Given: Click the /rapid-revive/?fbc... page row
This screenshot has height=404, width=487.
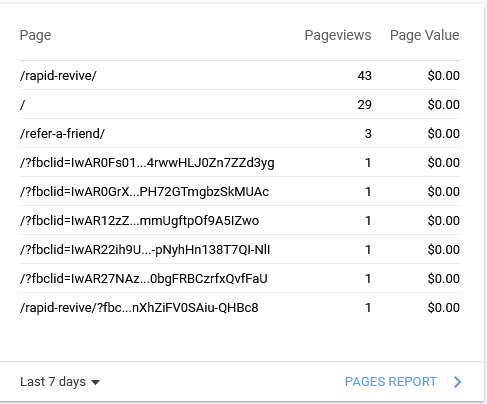Looking at the screenshot, I should tap(240, 307).
